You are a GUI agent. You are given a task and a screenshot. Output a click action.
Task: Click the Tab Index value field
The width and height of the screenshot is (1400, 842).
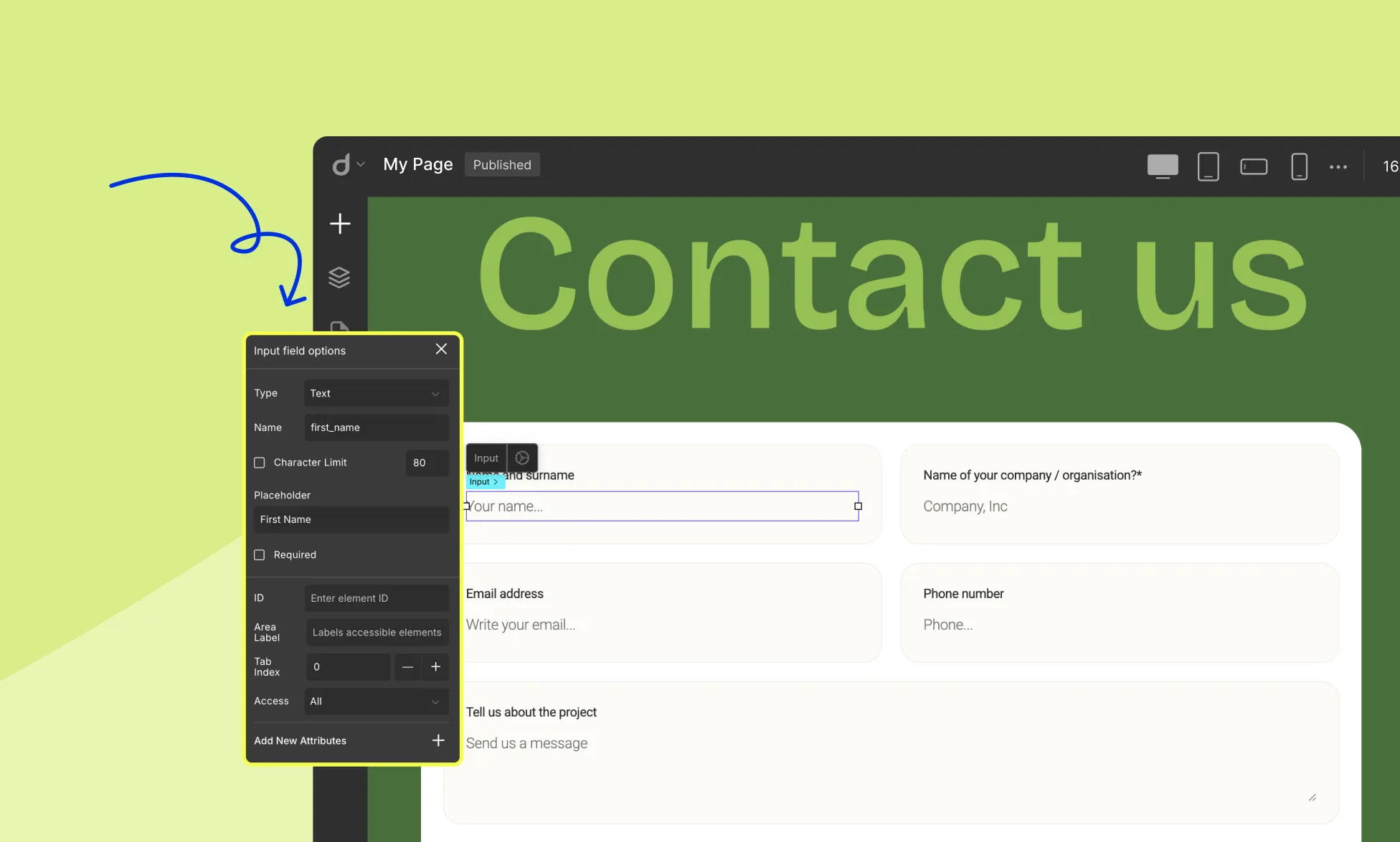(348, 667)
